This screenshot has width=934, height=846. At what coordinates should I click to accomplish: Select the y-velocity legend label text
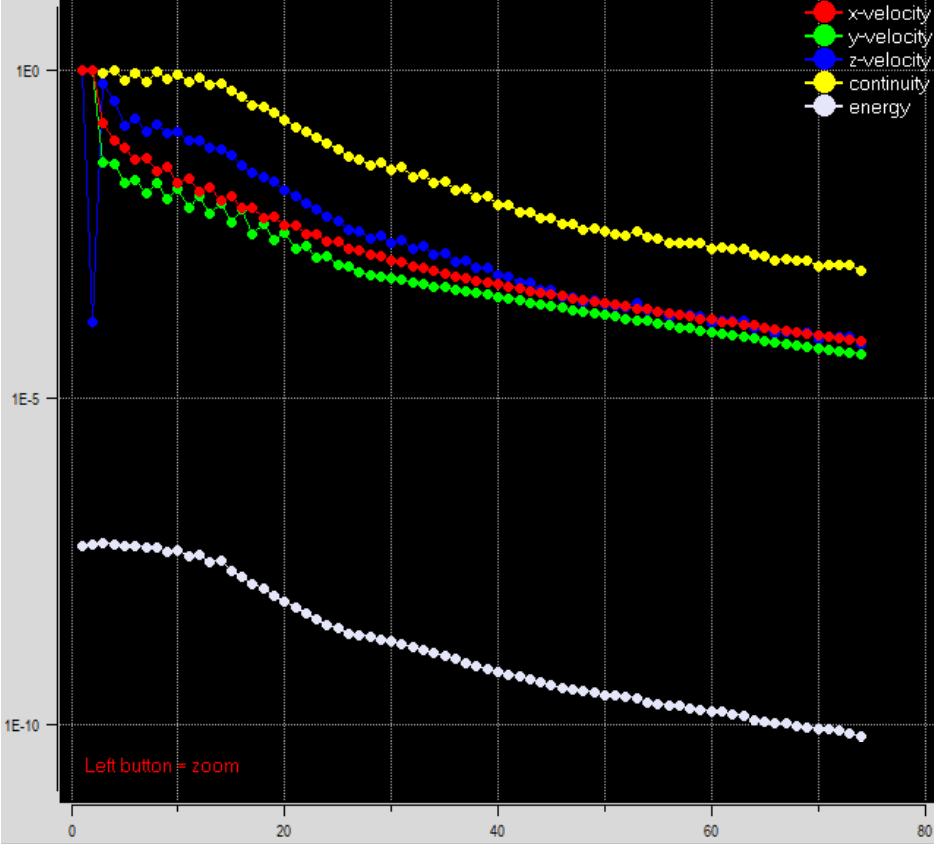tap(888, 37)
